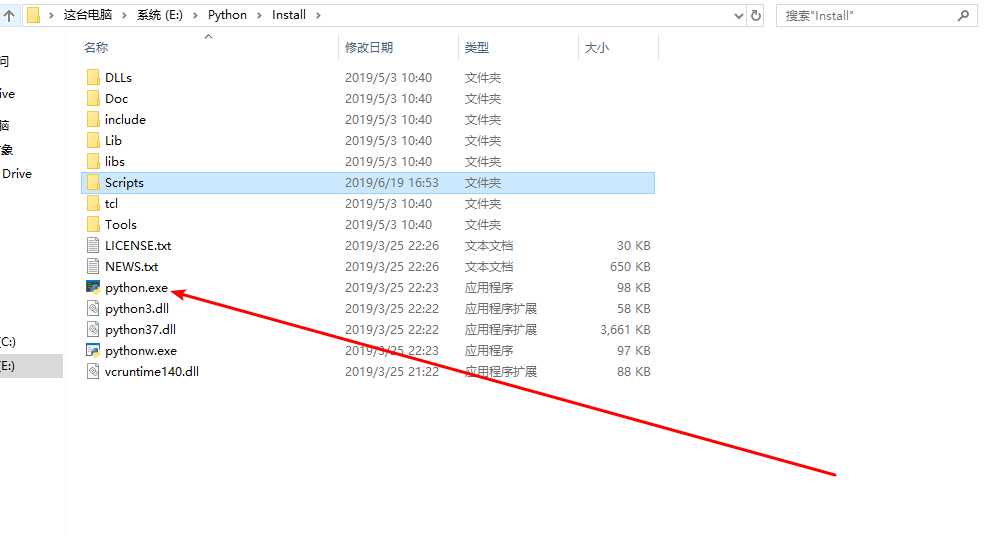990x536 pixels.
Task: Click the up-one-level arrow button
Action: (9, 16)
